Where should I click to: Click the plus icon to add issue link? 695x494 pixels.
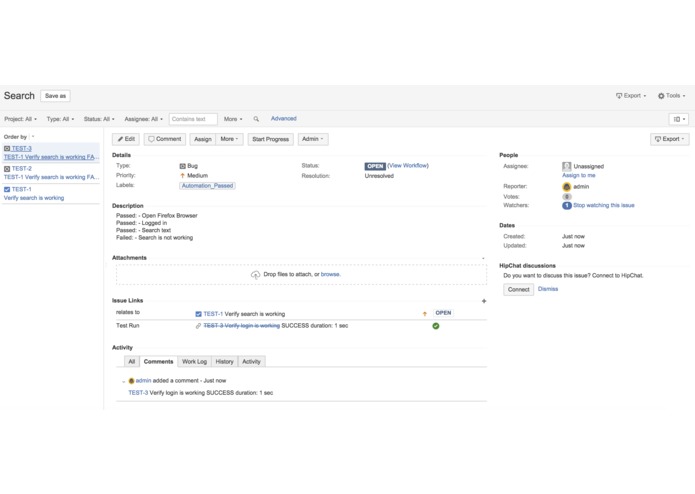coord(484,301)
